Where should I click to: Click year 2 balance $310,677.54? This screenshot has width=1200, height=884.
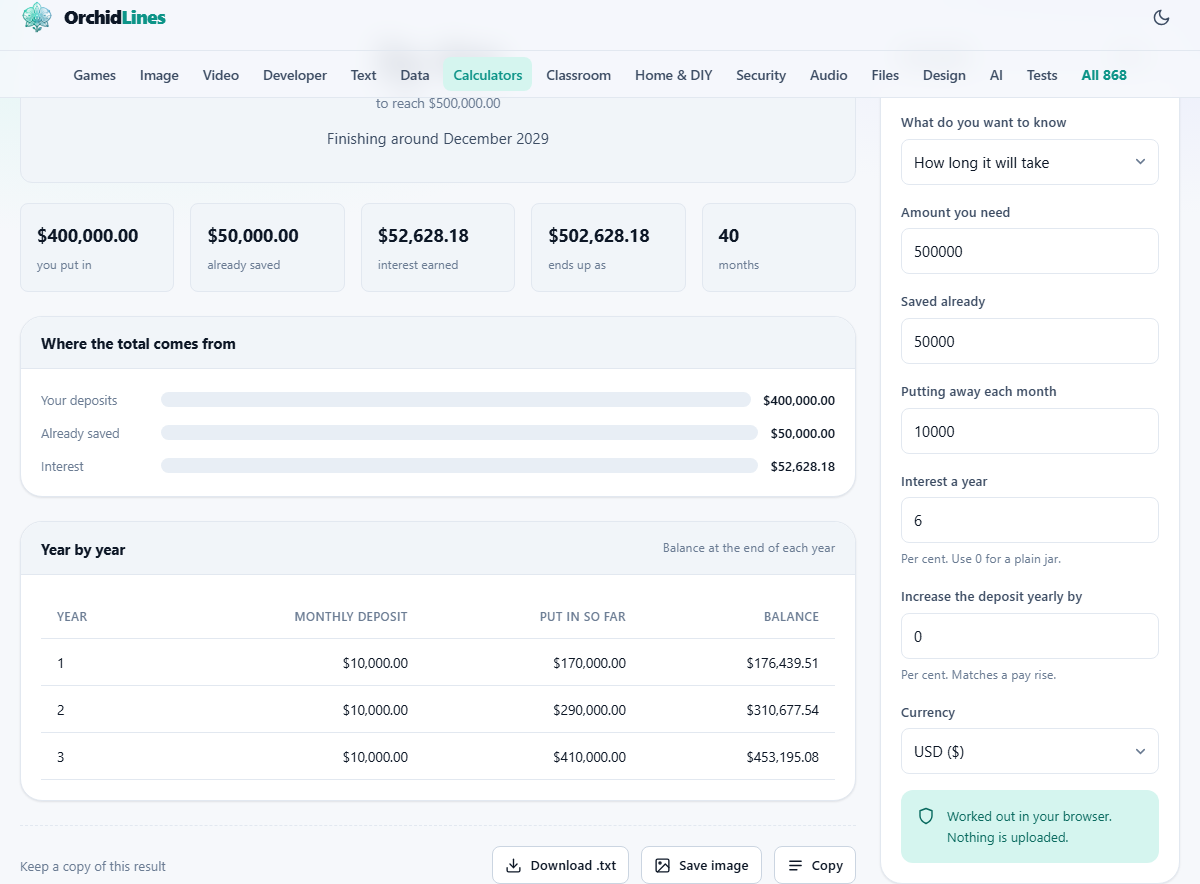[782, 710]
